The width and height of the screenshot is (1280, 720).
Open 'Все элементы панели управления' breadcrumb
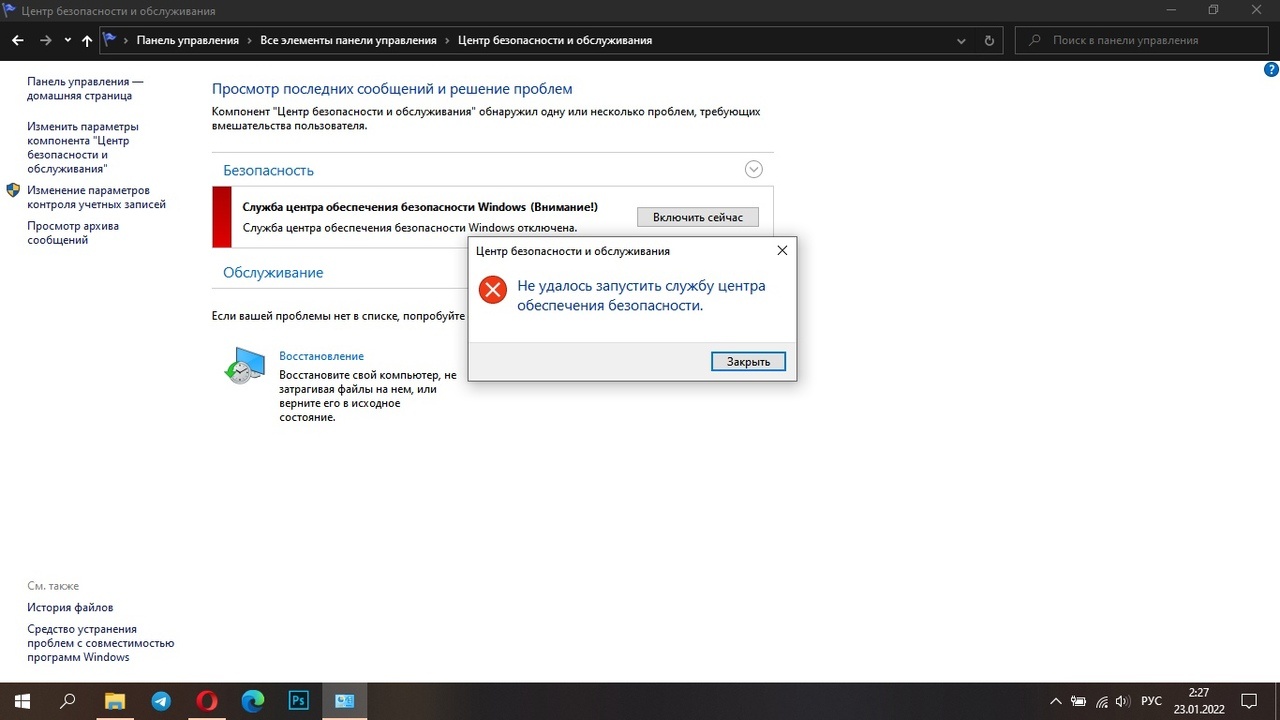point(348,41)
